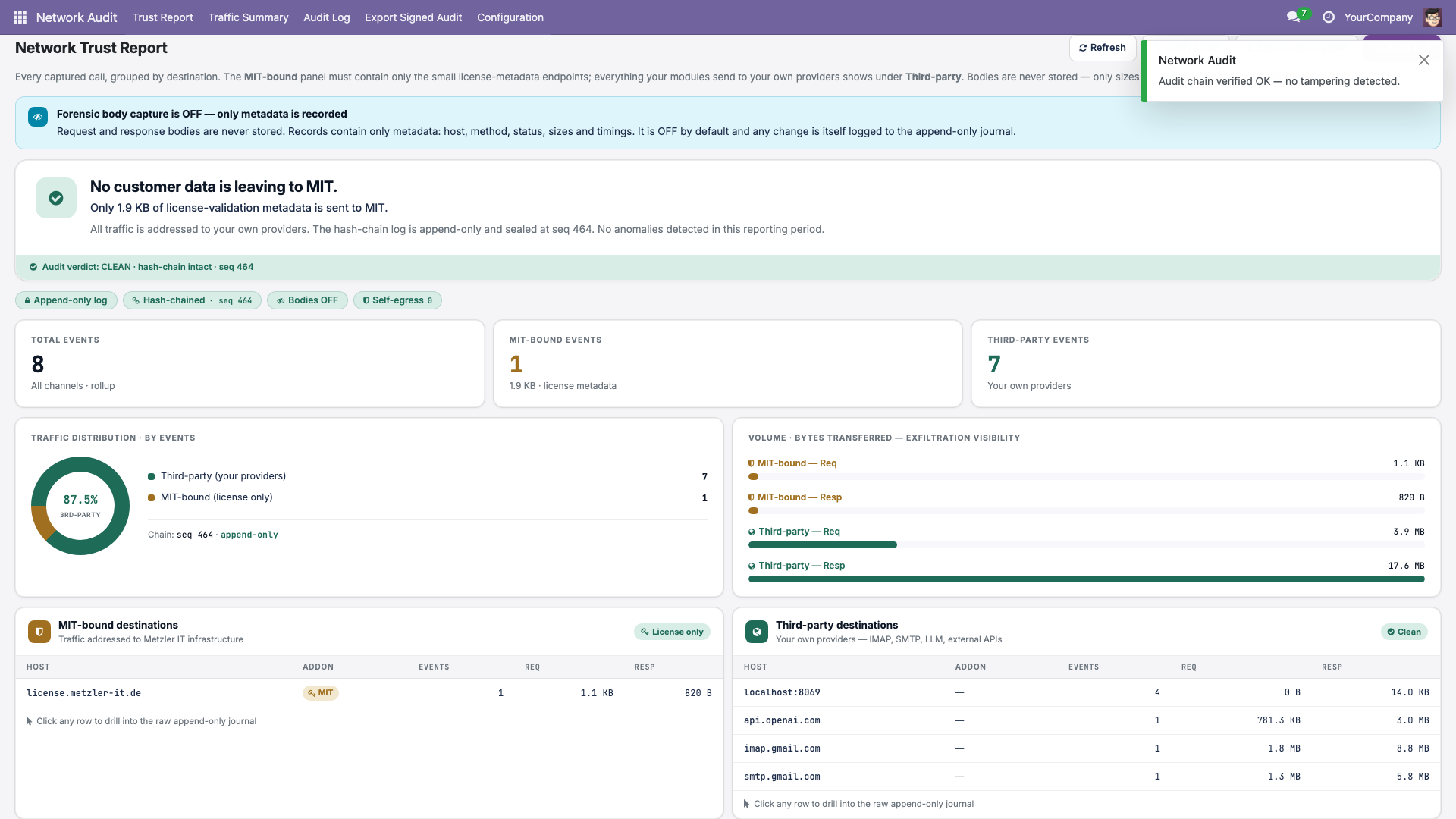Click the Bodies OFF badge

[307, 300]
